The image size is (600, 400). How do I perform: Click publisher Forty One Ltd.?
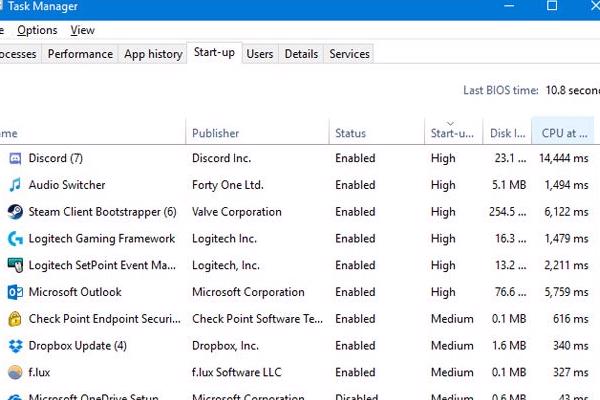point(228,185)
